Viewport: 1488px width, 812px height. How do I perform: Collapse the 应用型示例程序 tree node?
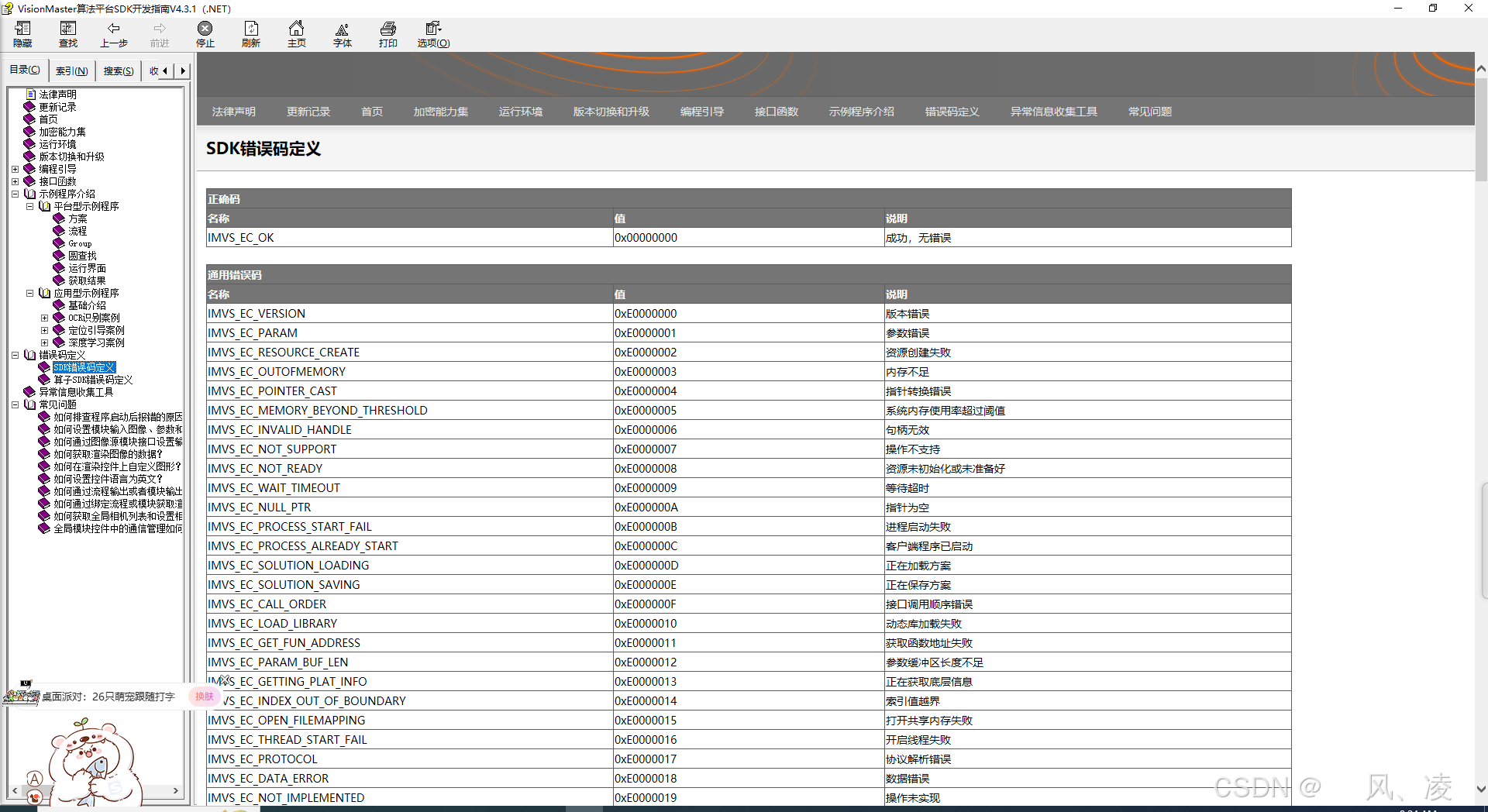click(x=29, y=293)
